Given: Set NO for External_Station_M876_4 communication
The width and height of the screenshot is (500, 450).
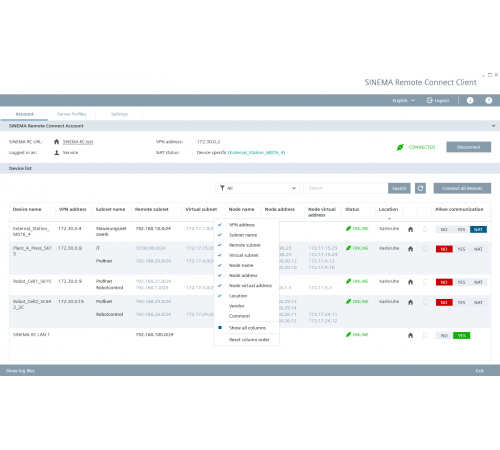Looking at the screenshot, I should tap(444, 229).
